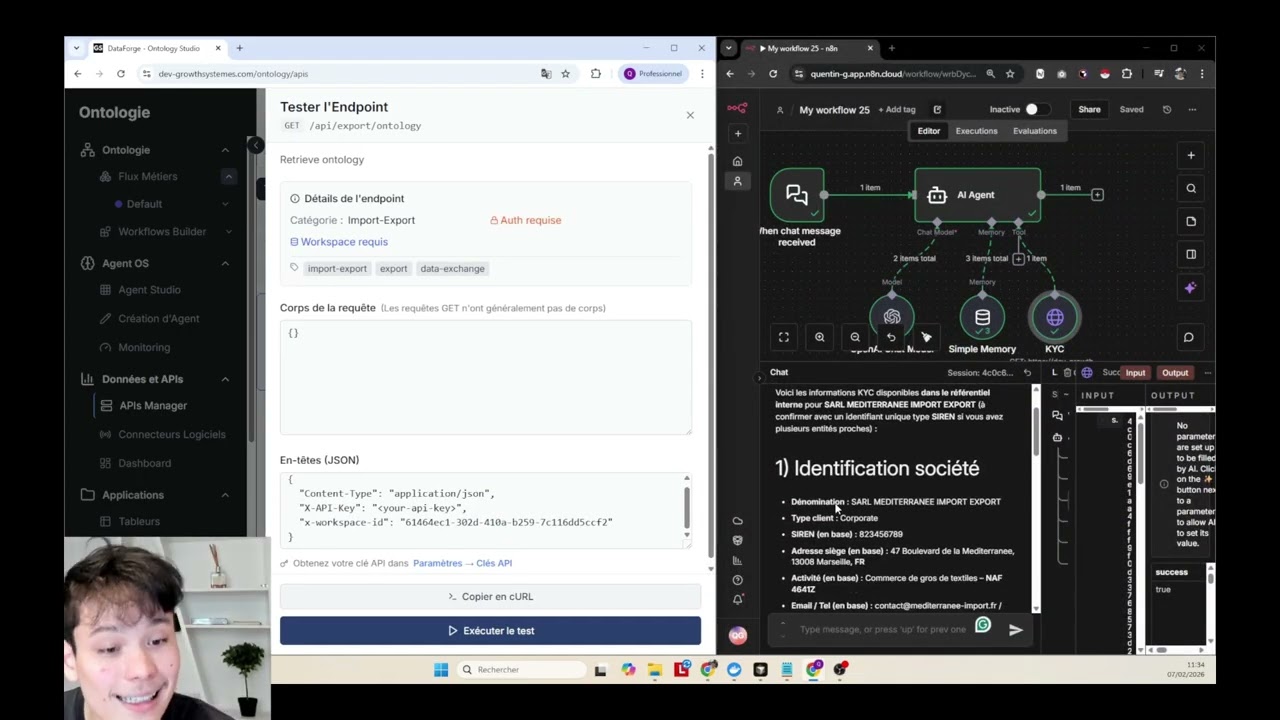Open help question mark in n8n sidebar
Image resolution: width=1280 pixels, height=720 pixels.
coord(737,580)
